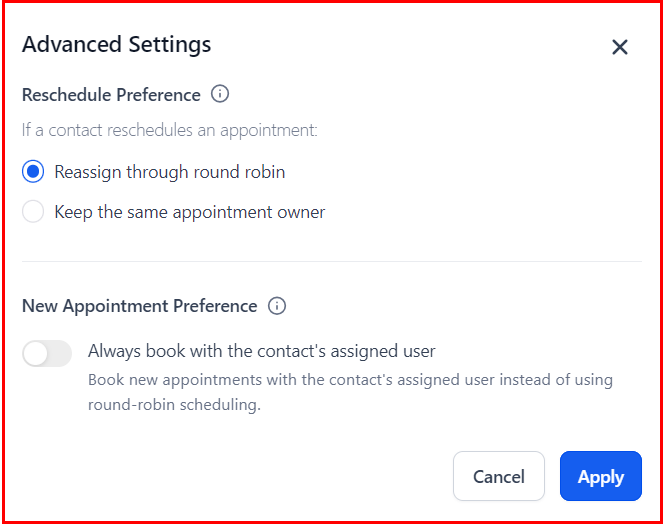Image resolution: width=665 pixels, height=525 pixels.
Task: Enable the Always book with assigned user toggle
Action: [47, 353]
